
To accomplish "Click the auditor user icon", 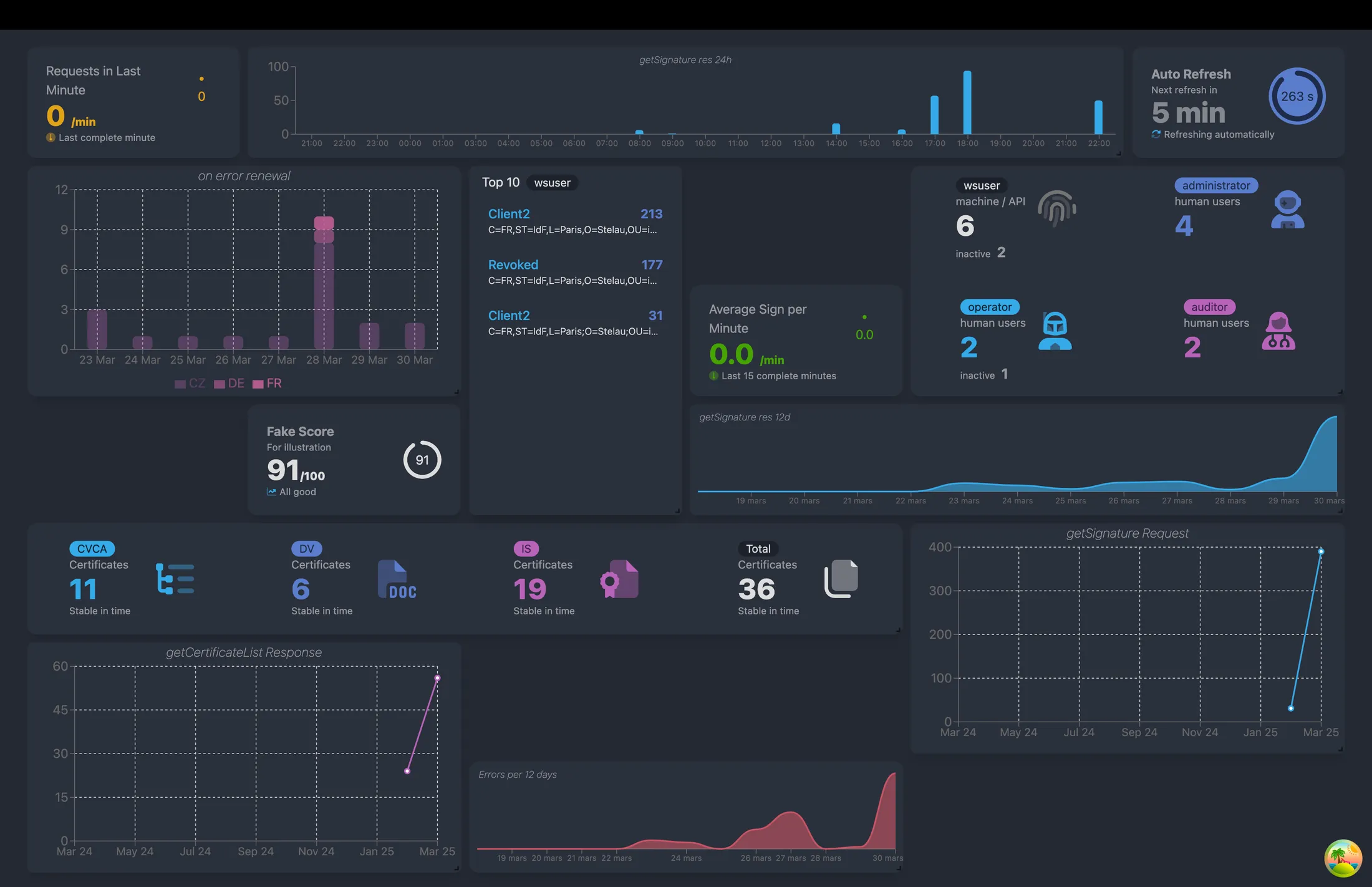I will click(x=1278, y=331).
